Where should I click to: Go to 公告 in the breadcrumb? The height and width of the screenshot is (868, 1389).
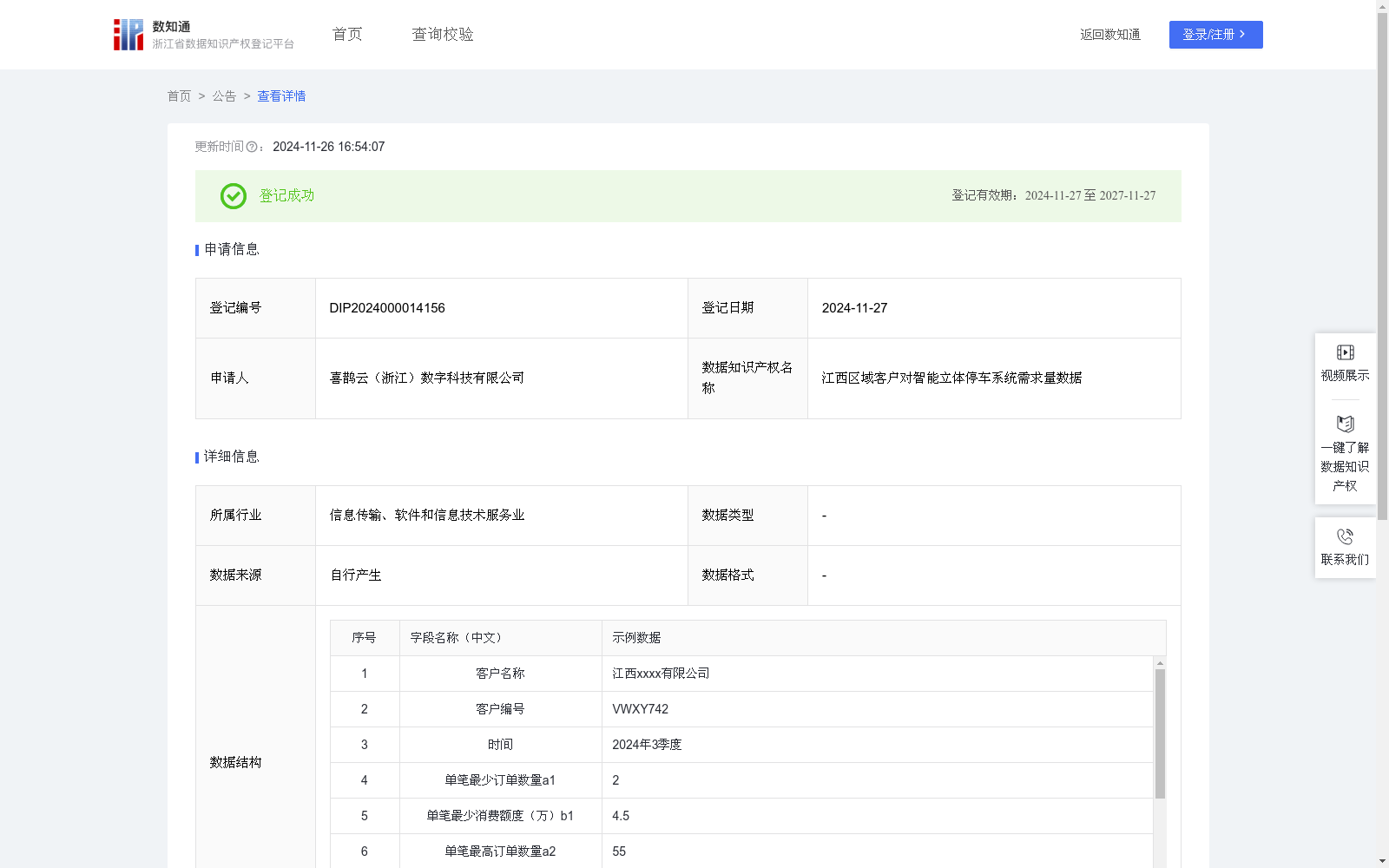point(224,96)
